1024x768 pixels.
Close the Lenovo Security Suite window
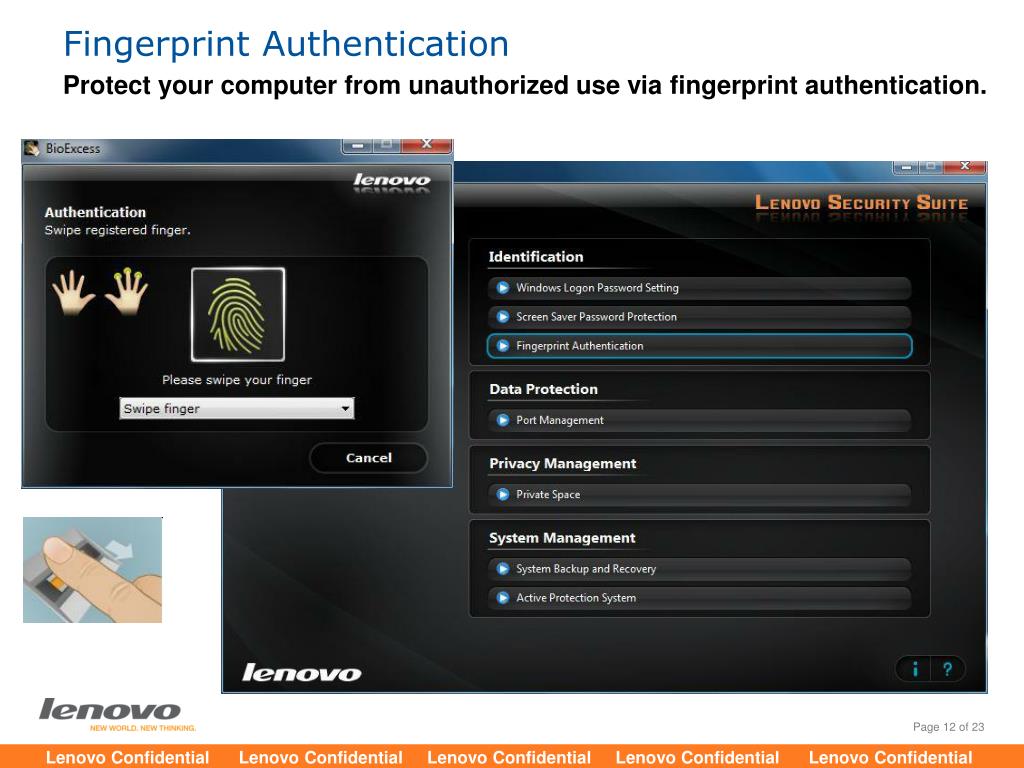(x=965, y=167)
